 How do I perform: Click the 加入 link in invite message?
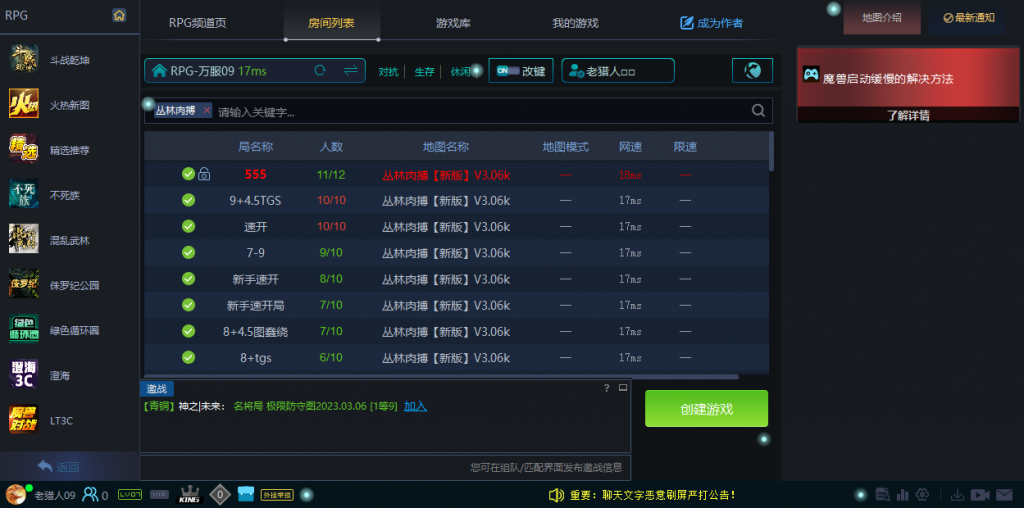[x=415, y=406]
